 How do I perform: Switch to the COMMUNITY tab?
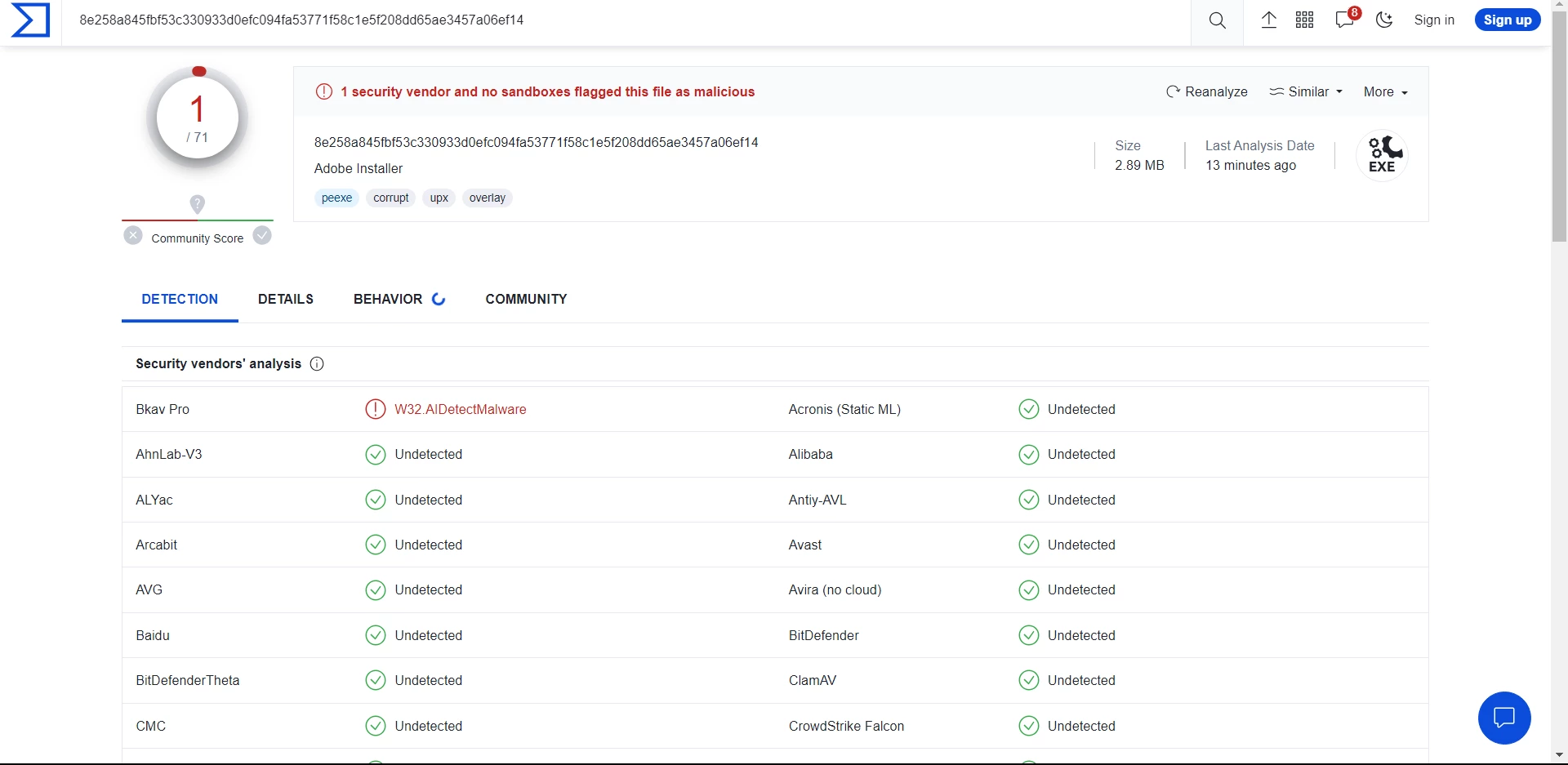pyautogui.click(x=526, y=300)
